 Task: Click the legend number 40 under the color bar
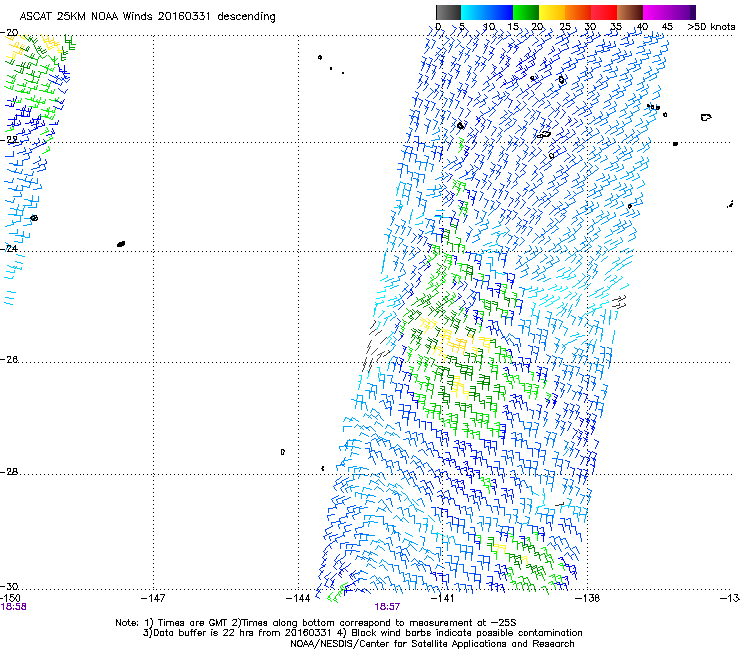tap(642, 27)
